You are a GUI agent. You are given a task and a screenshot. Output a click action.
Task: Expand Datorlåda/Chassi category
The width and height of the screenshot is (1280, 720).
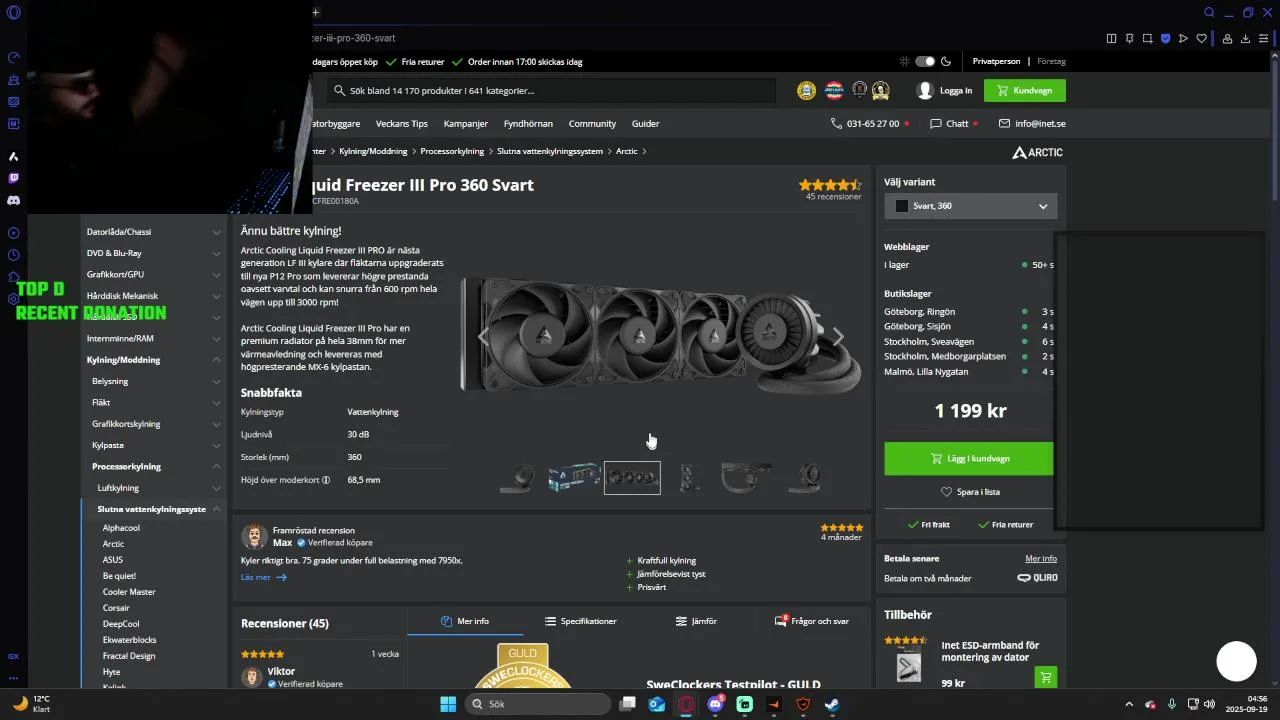tap(216, 232)
